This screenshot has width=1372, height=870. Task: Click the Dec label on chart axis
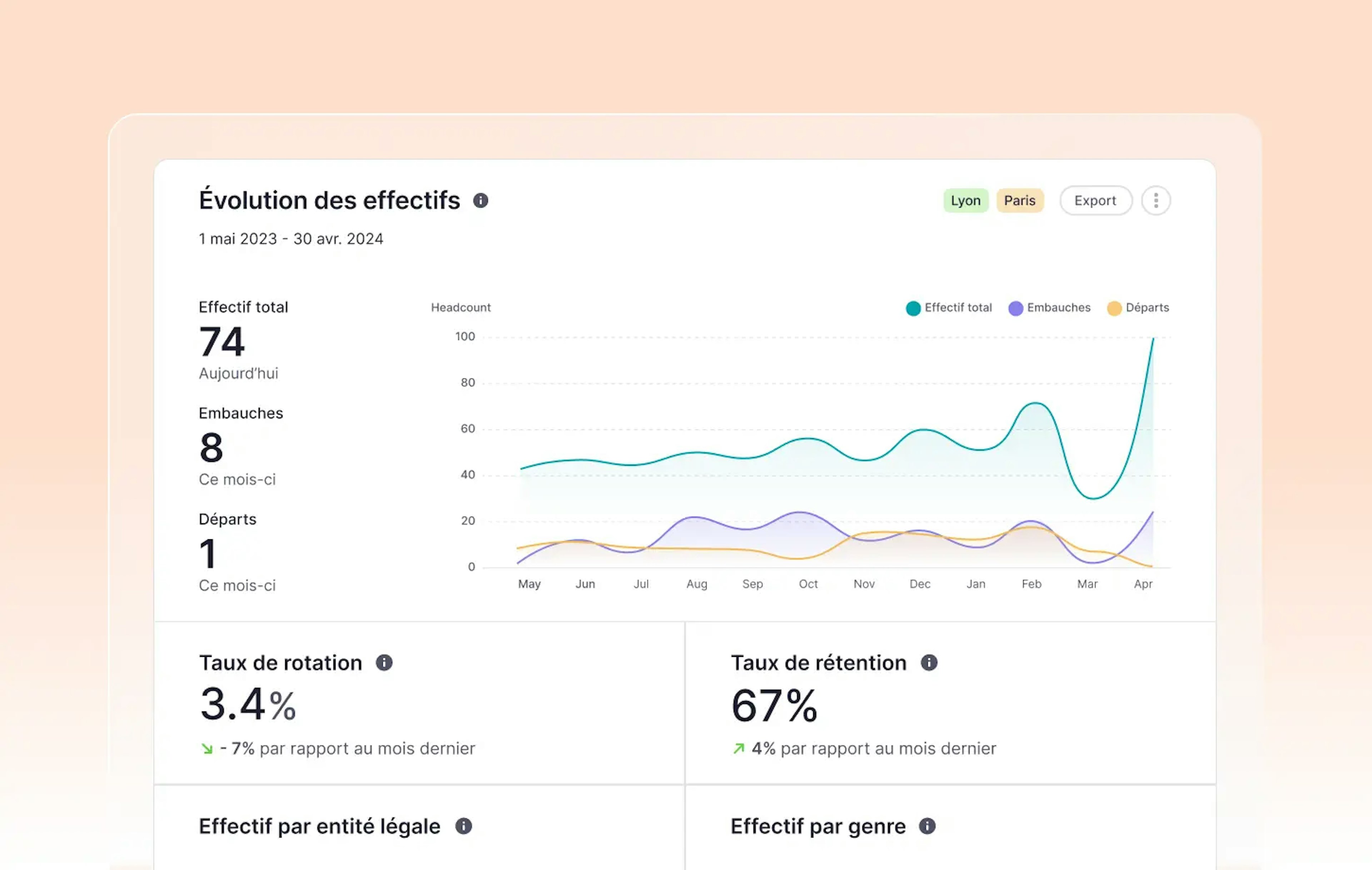click(920, 584)
